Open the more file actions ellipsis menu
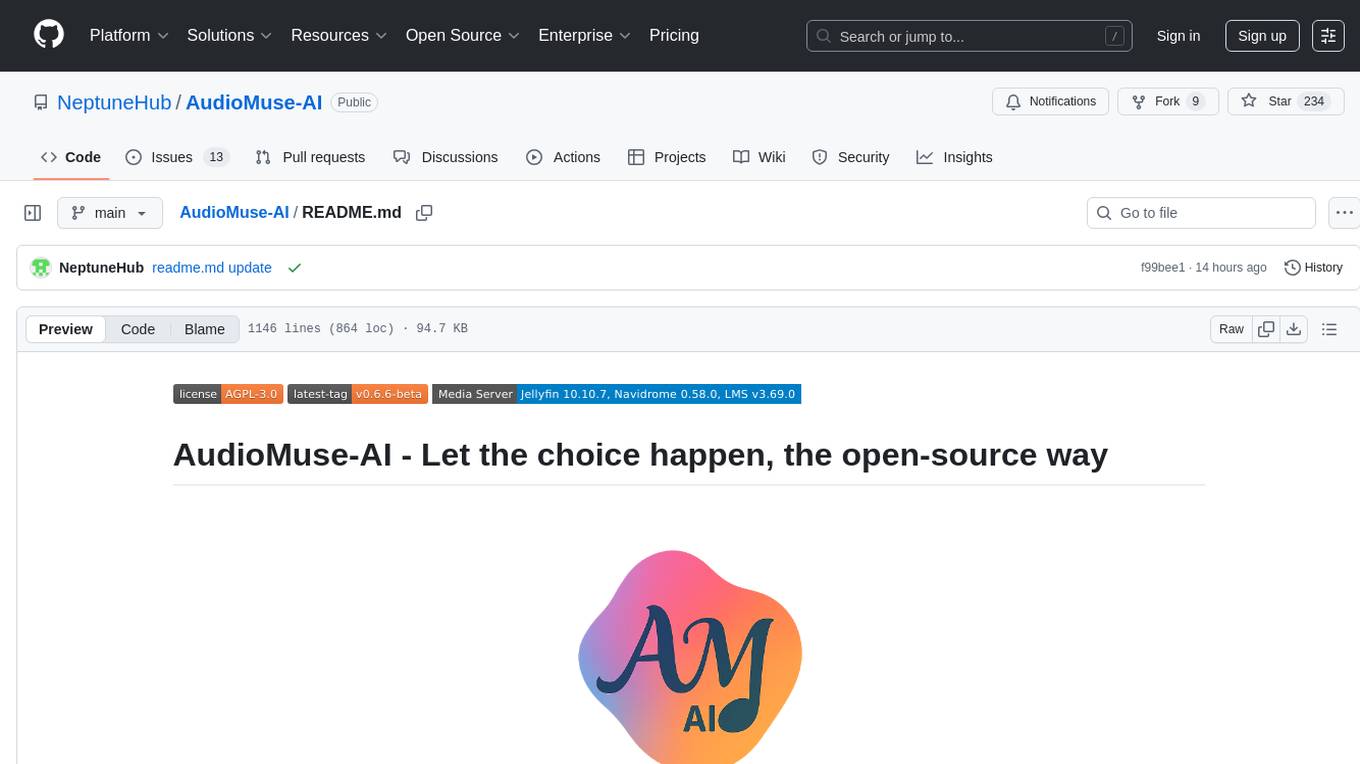The height and width of the screenshot is (764, 1360). point(1344,213)
